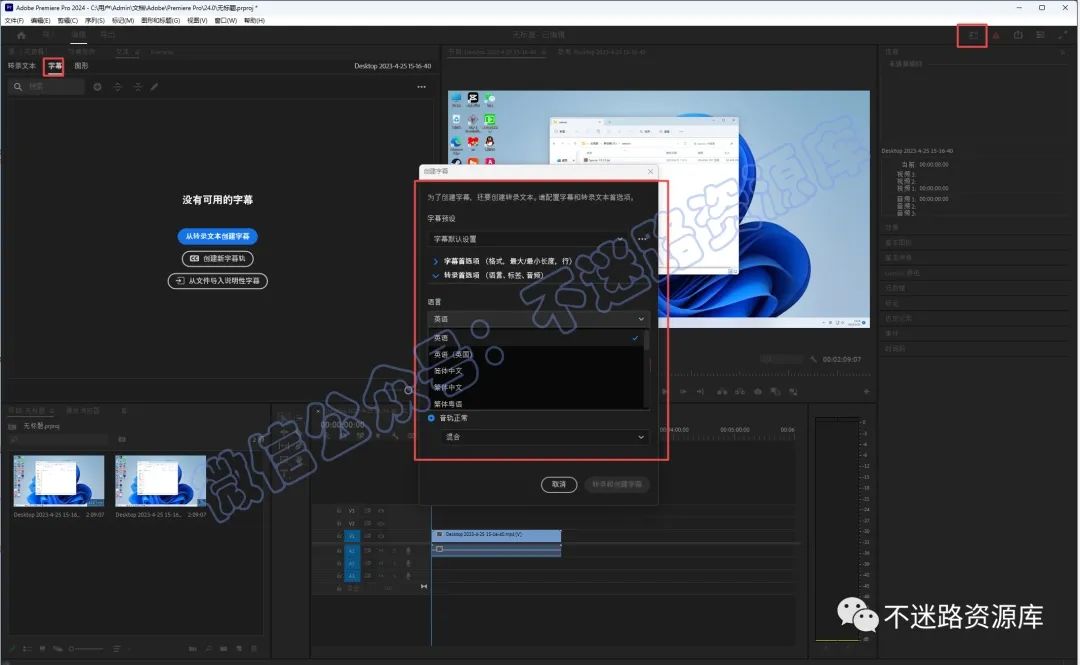This screenshot has height=665, width=1080.
Task: Click the pencil edit icon in text panel
Action: coord(154,87)
